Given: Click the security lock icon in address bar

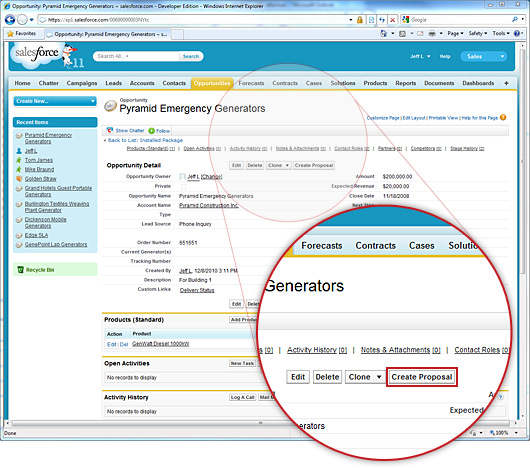Looking at the screenshot, I should (360, 20).
